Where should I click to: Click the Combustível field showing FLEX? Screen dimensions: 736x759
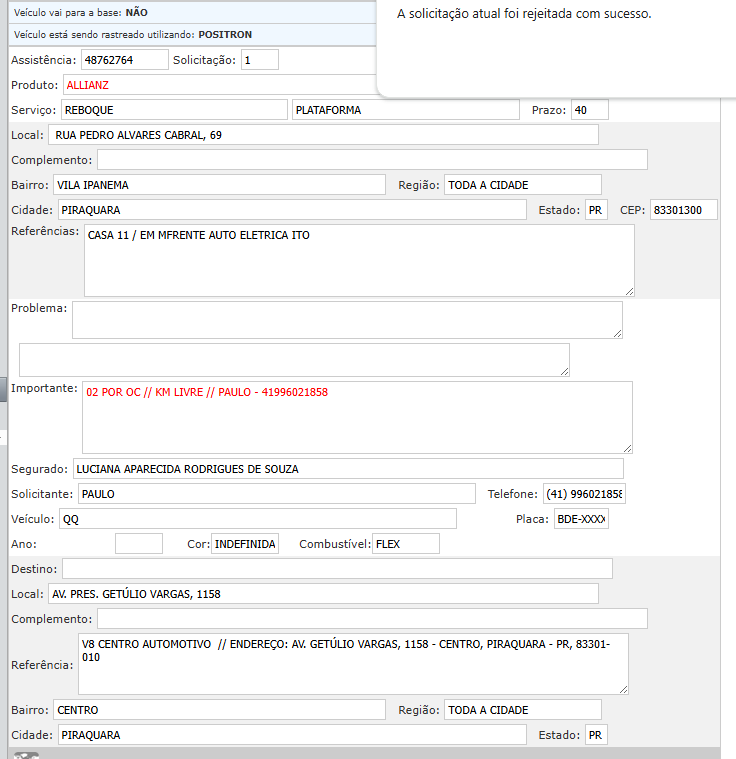(405, 544)
